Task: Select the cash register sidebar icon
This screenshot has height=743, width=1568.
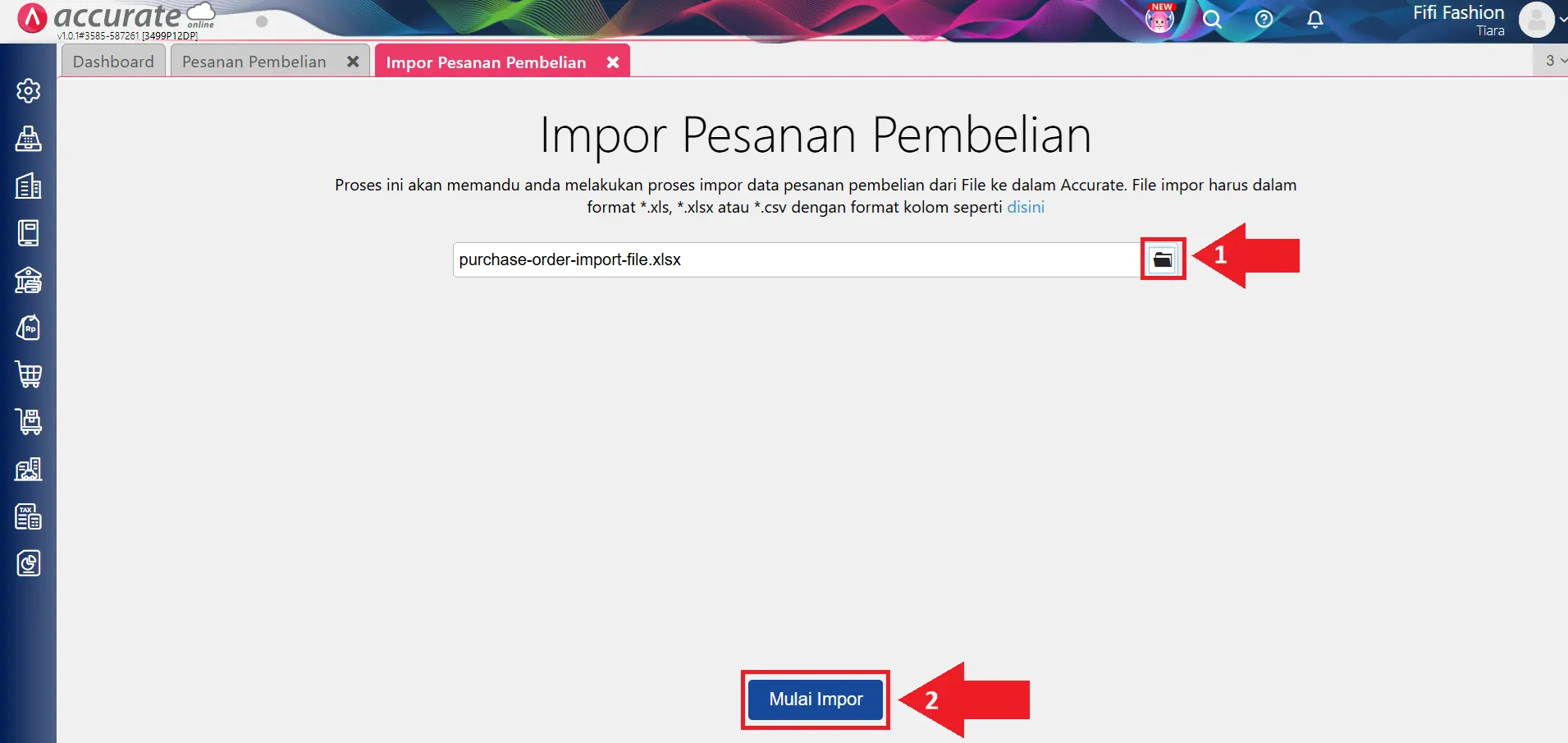Action: pyautogui.click(x=28, y=139)
